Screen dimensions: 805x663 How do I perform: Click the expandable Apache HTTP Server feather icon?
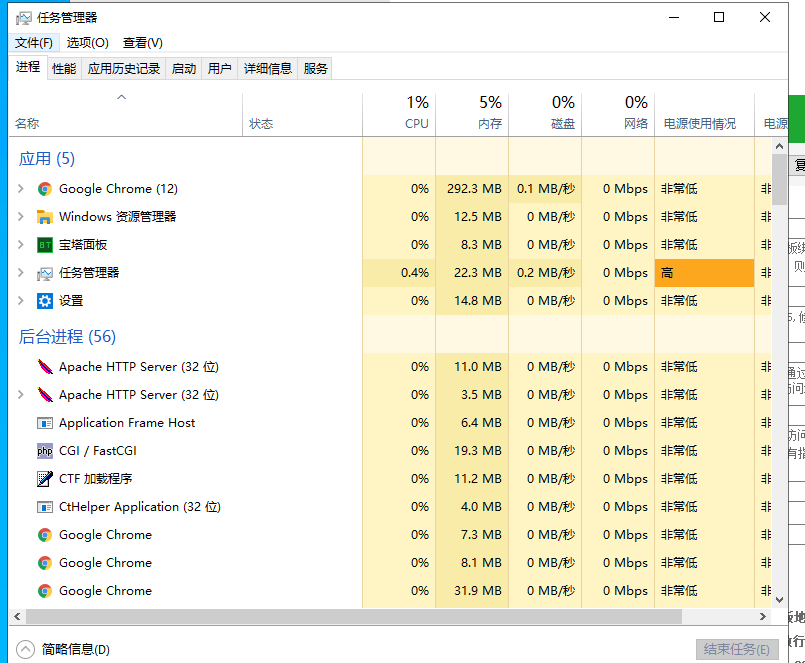(x=45, y=395)
